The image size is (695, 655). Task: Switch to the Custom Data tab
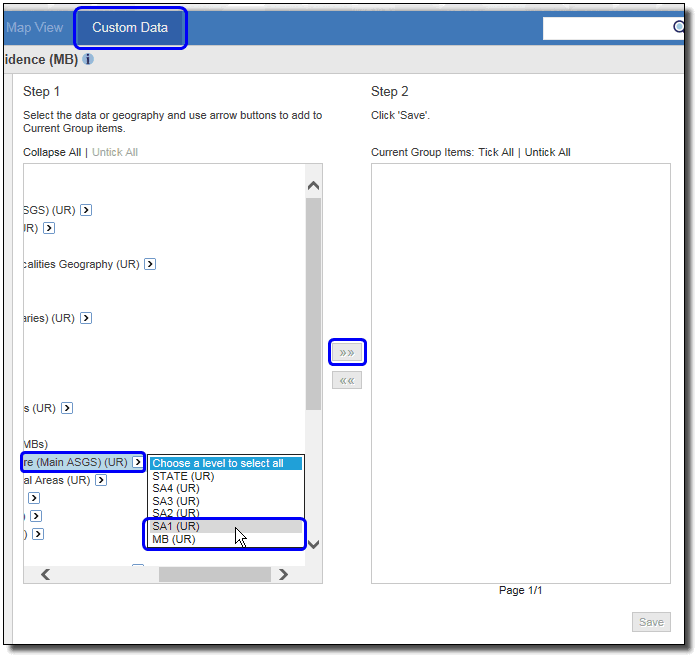pos(130,28)
